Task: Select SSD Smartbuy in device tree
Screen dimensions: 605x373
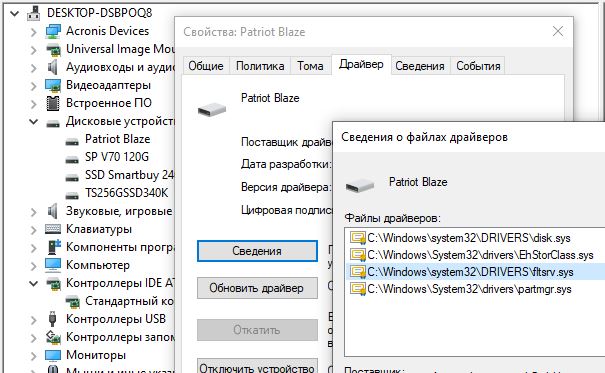Action: point(129,175)
